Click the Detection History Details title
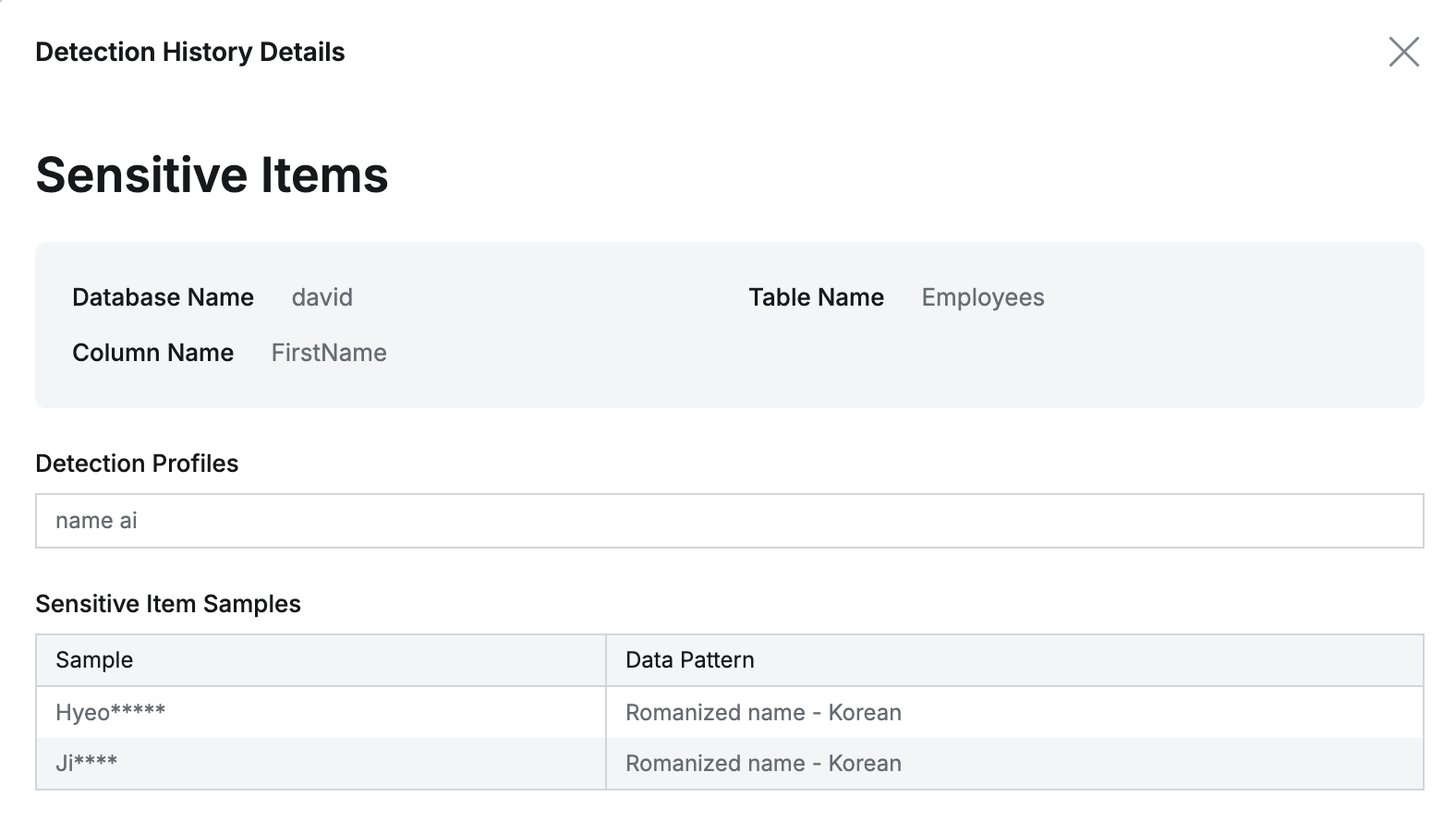 189,52
